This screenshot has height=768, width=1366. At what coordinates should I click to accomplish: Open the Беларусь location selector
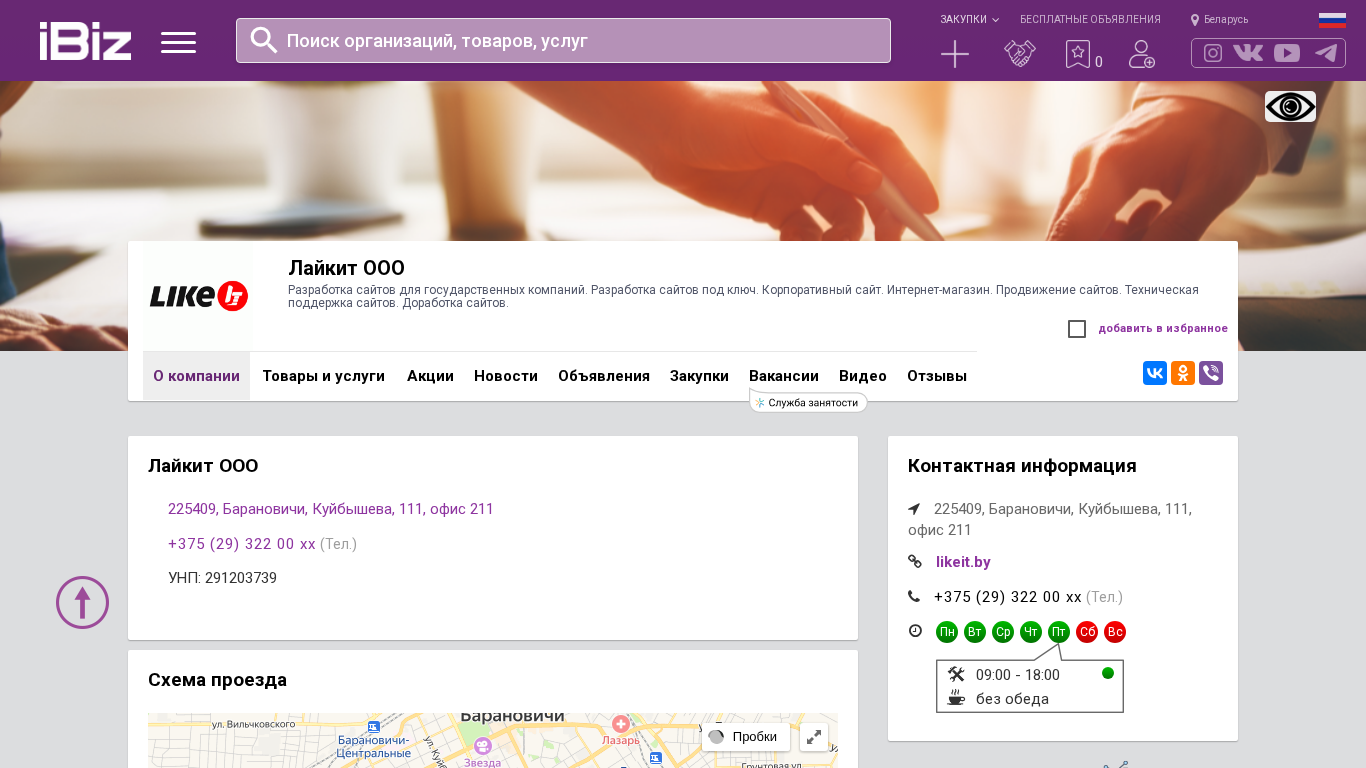point(1220,19)
